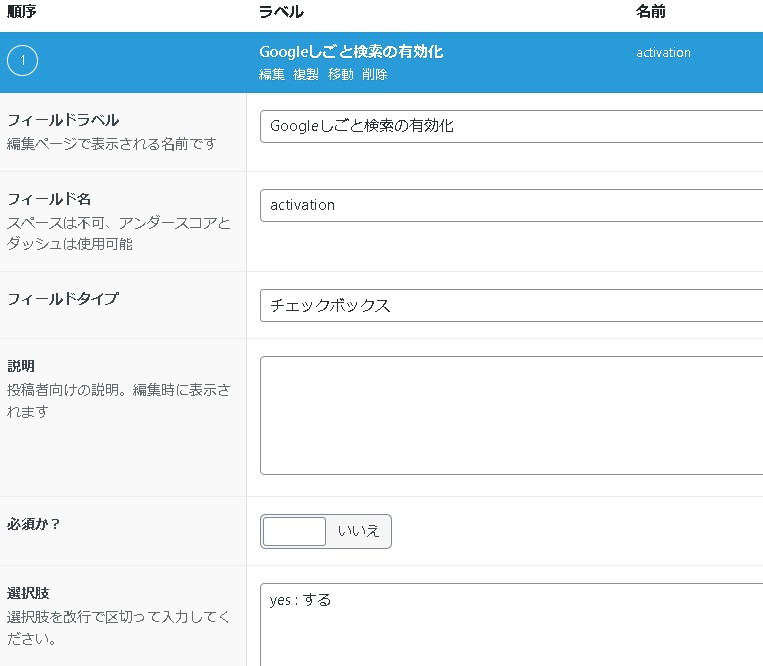Open the フィールドタイプ dropdown showing チェックボックス
The width and height of the screenshot is (763, 666).
510,306
